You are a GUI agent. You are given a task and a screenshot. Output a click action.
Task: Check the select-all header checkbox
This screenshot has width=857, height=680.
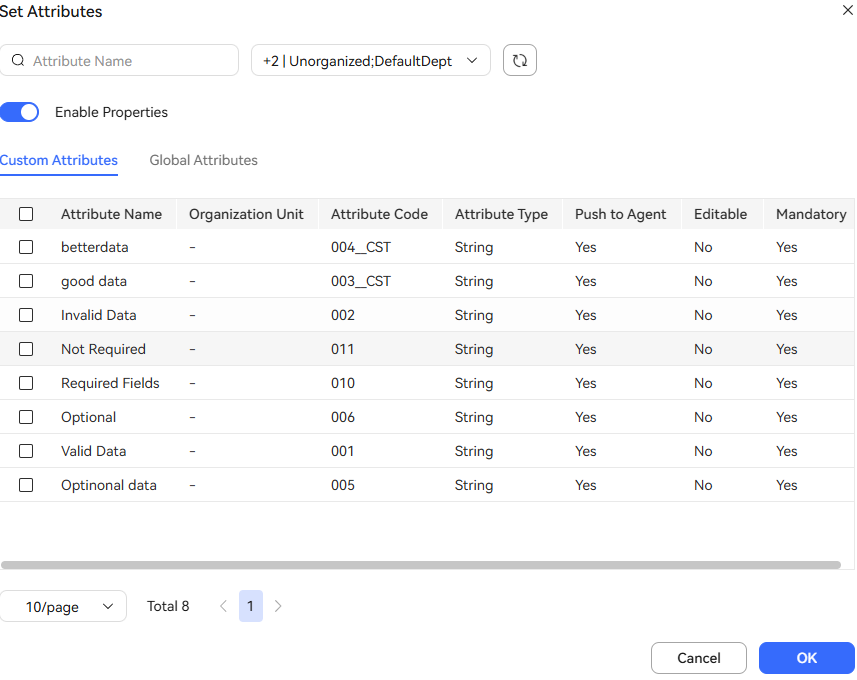(x=26, y=214)
